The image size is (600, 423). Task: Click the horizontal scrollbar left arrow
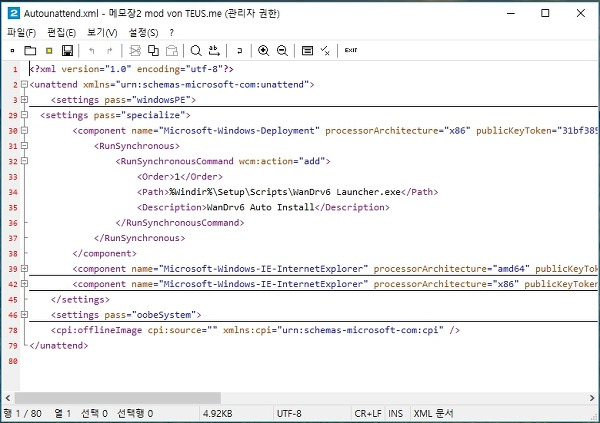tap(8, 398)
